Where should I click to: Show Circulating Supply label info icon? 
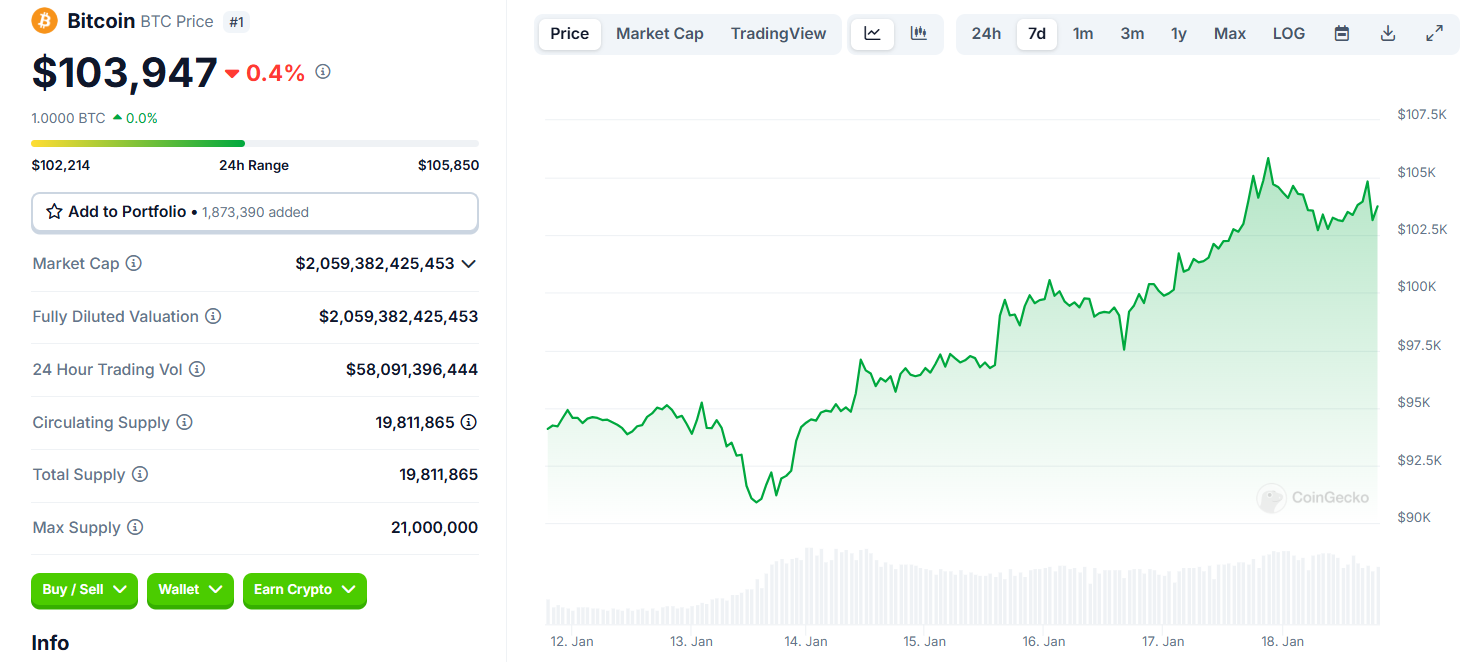coord(184,423)
